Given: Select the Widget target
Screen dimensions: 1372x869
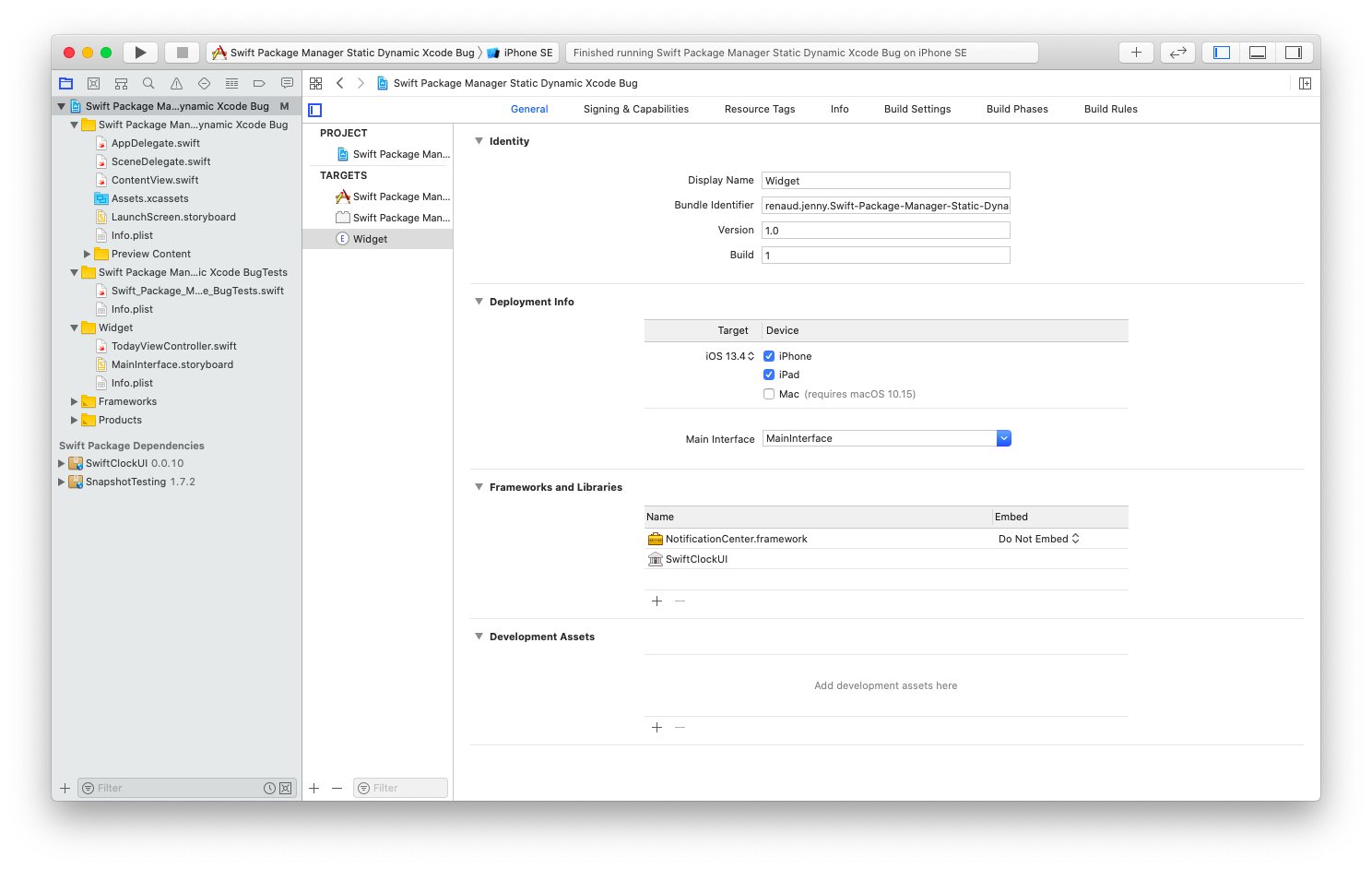Looking at the screenshot, I should tap(378, 239).
